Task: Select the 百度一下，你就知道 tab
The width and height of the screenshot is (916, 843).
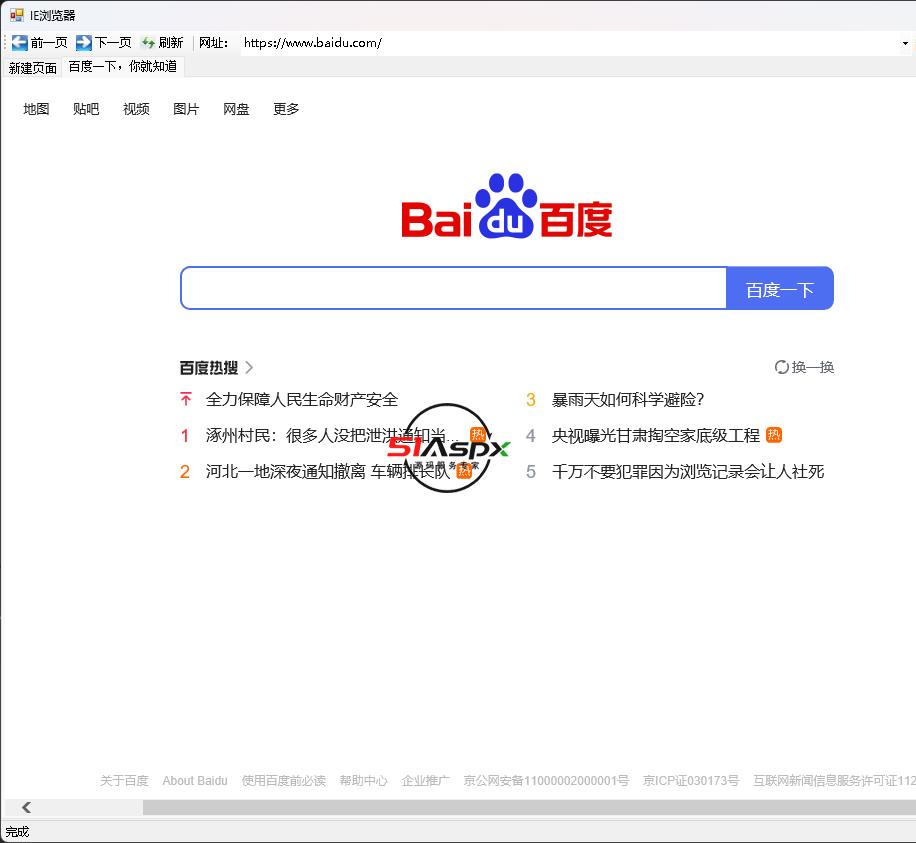Action: pyautogui.click(x=123, y=67)
